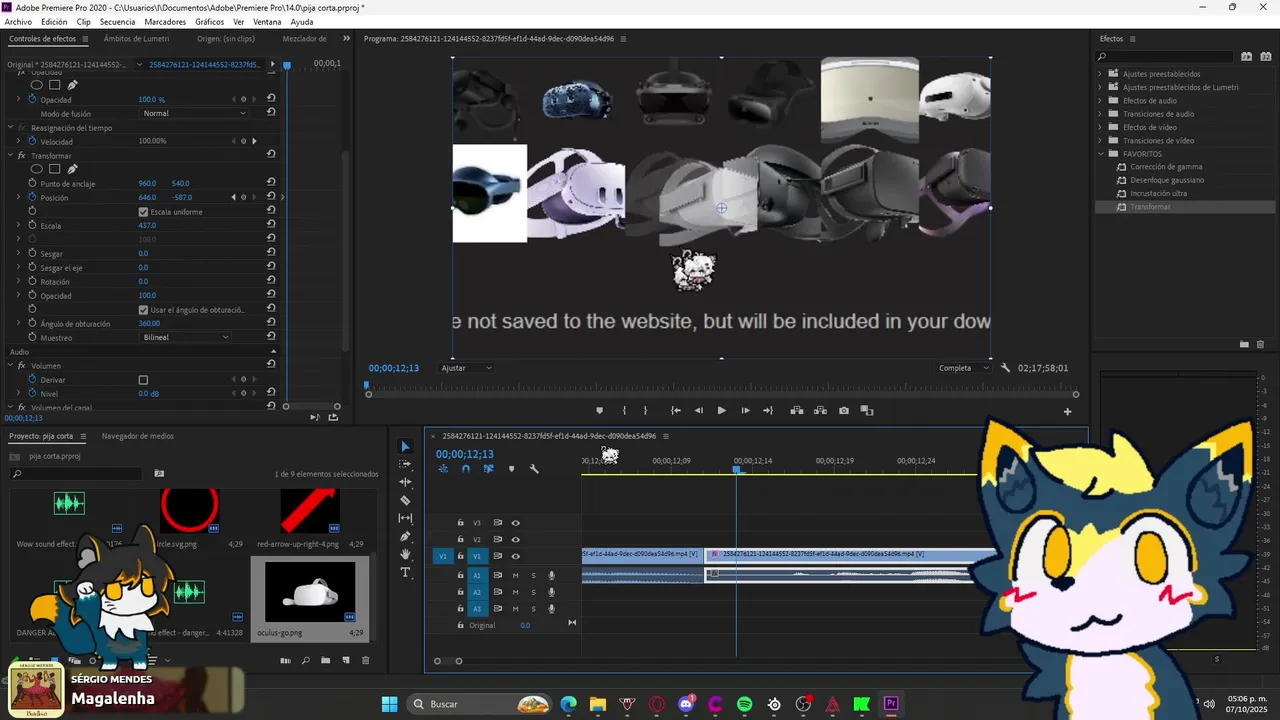Create 4-point polygon mask under Transformar
The image size is (1280, 720).
tap(55, 169)
